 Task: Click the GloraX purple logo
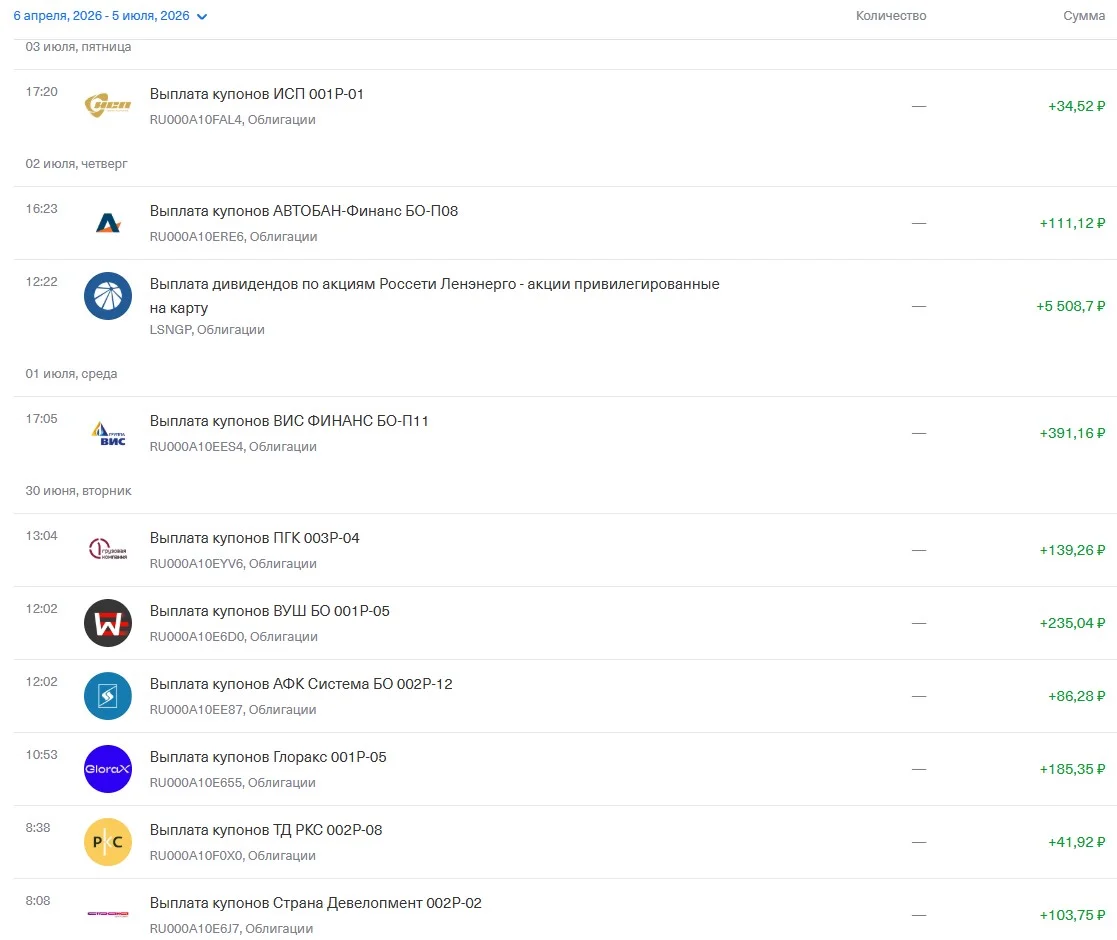click(108, 769)
